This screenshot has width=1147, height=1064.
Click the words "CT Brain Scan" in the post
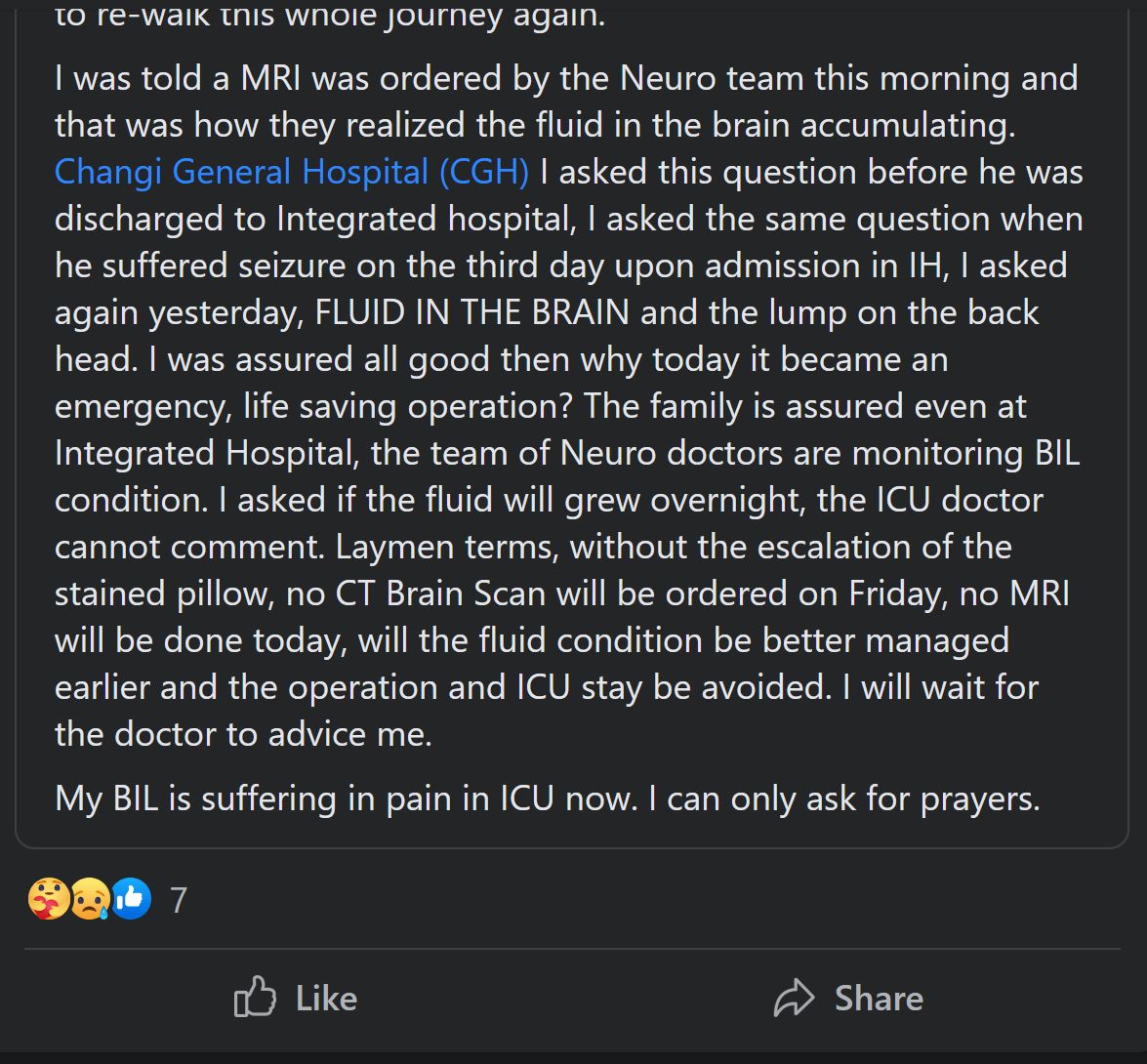(x=440, y=593)
